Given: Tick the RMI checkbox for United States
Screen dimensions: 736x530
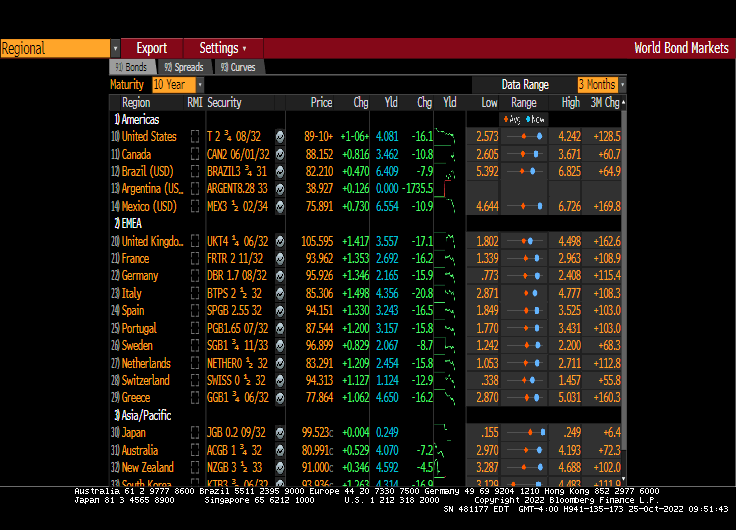Looking at the screenshot, I should pyautogui.click(x=195, y=137).
